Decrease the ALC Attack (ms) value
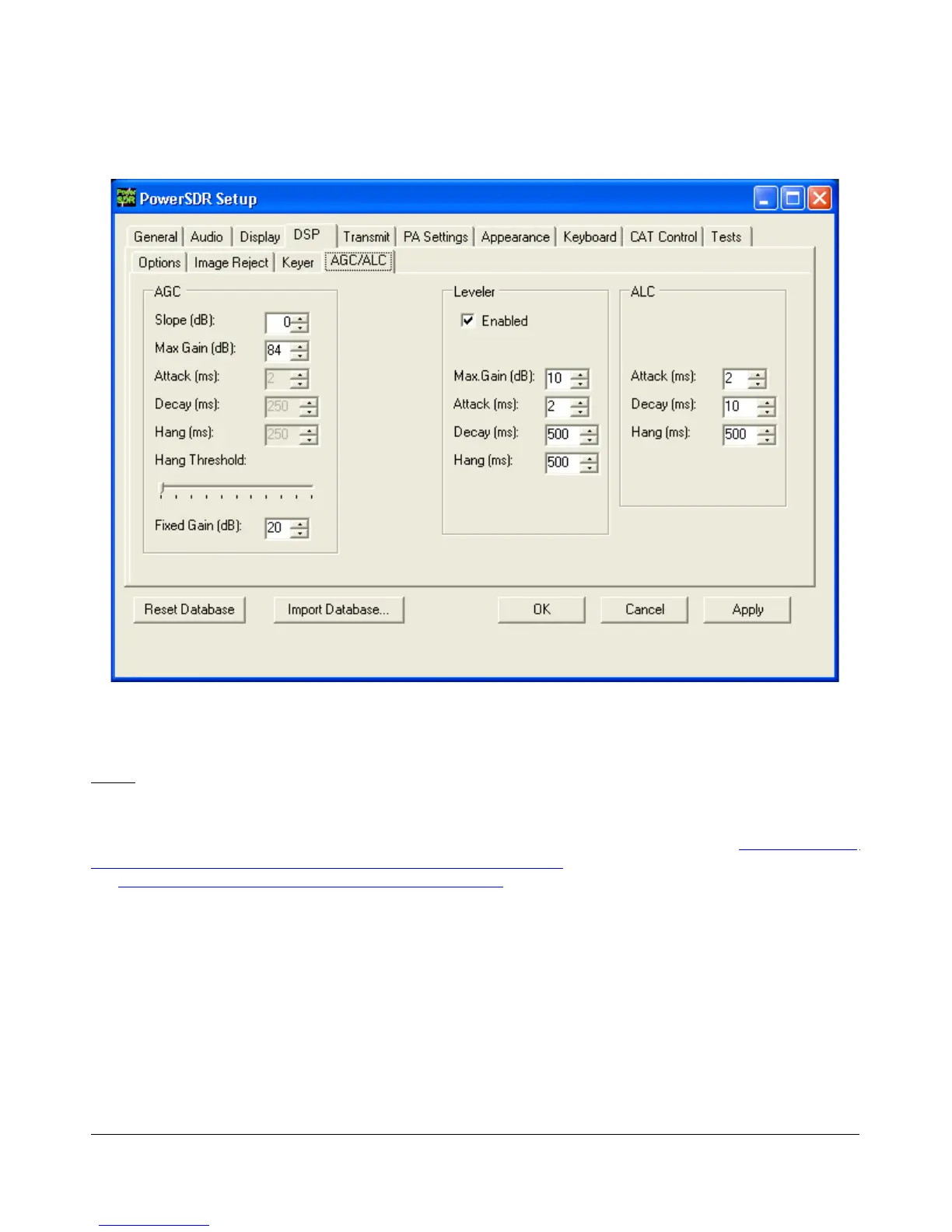952x1232 pixels. 758,383
